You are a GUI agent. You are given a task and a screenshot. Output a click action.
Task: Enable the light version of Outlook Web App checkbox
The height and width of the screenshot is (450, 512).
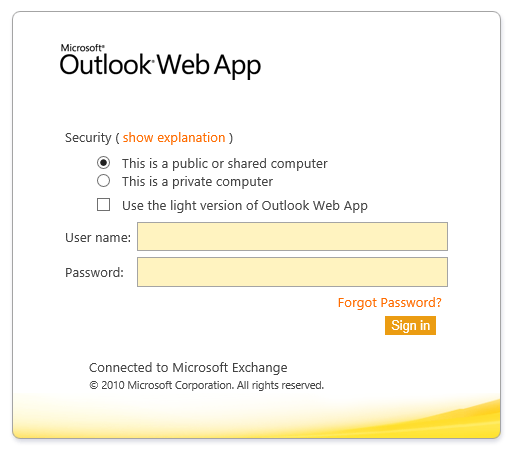pos(103,205)
